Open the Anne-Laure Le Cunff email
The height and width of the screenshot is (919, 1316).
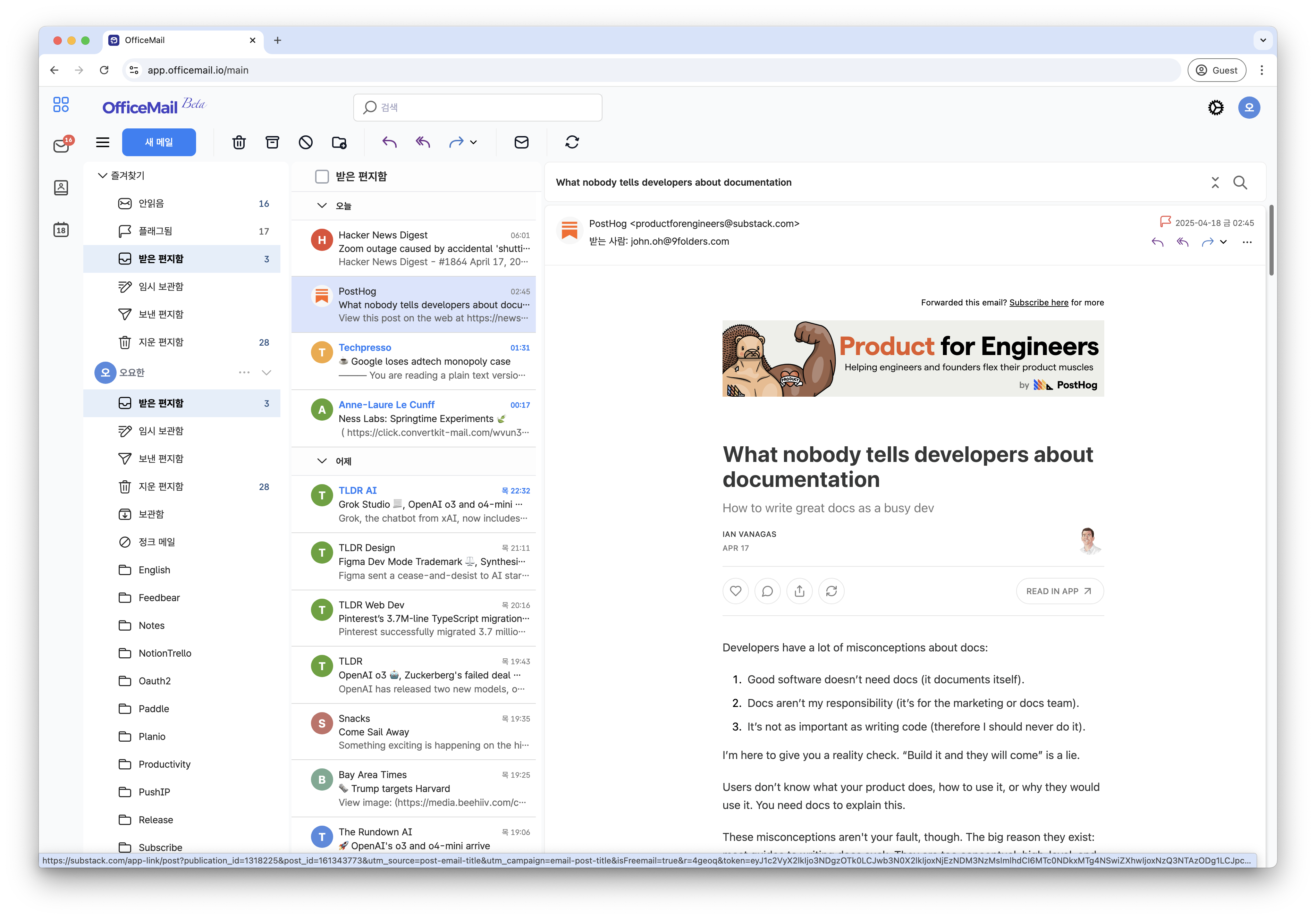point(414,419)
